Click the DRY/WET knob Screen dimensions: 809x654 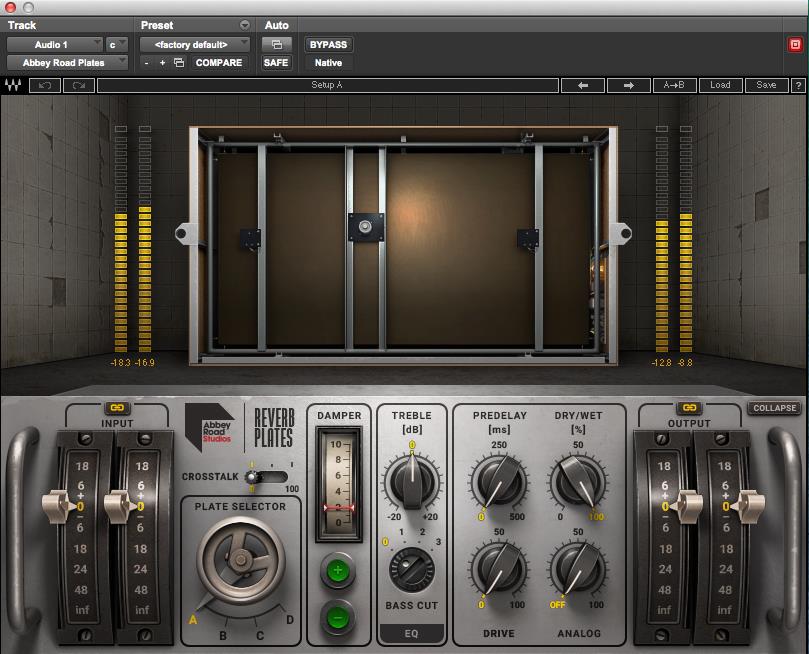577,482
